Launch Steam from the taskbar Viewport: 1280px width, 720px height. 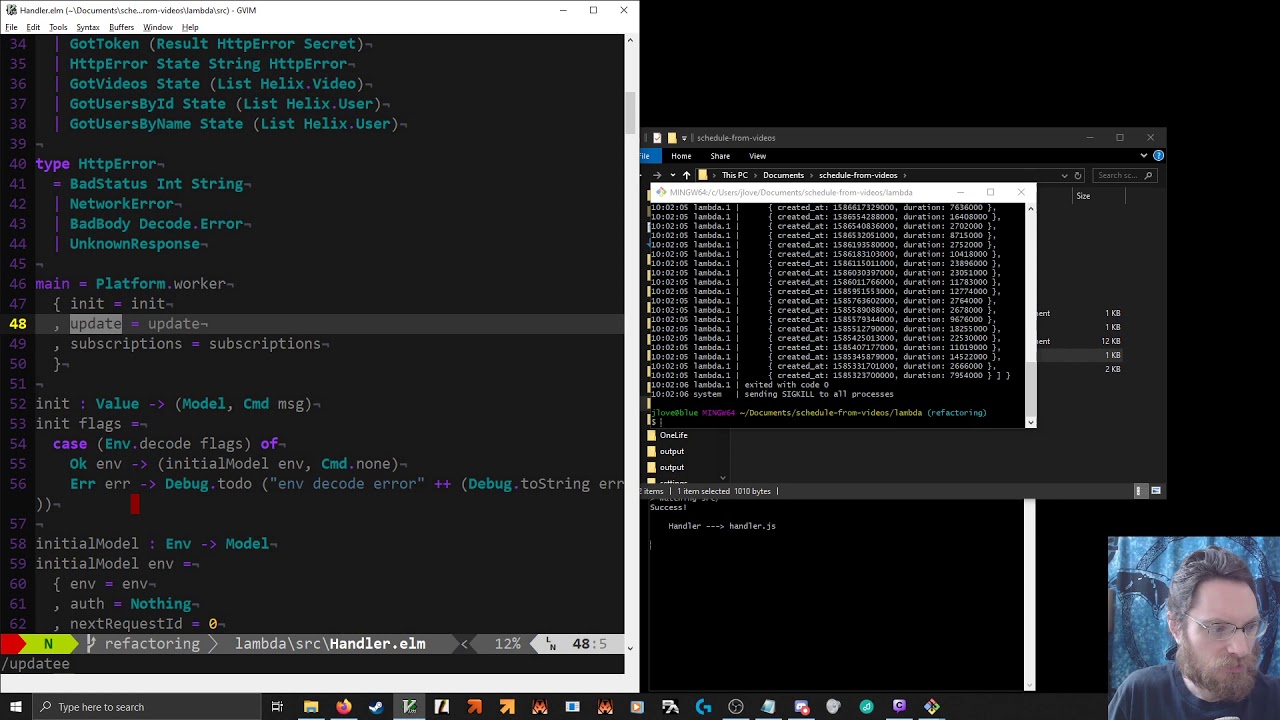pos(376,707)
